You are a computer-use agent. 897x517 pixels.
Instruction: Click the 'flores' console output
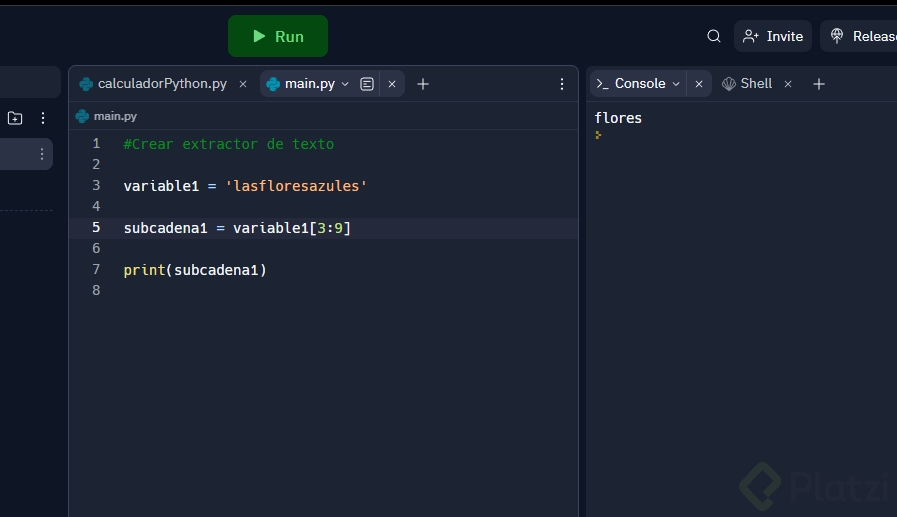click(x=618, y=118)
